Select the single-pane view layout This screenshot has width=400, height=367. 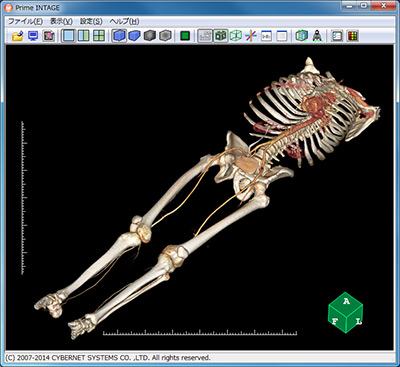(x=69, y=36)
